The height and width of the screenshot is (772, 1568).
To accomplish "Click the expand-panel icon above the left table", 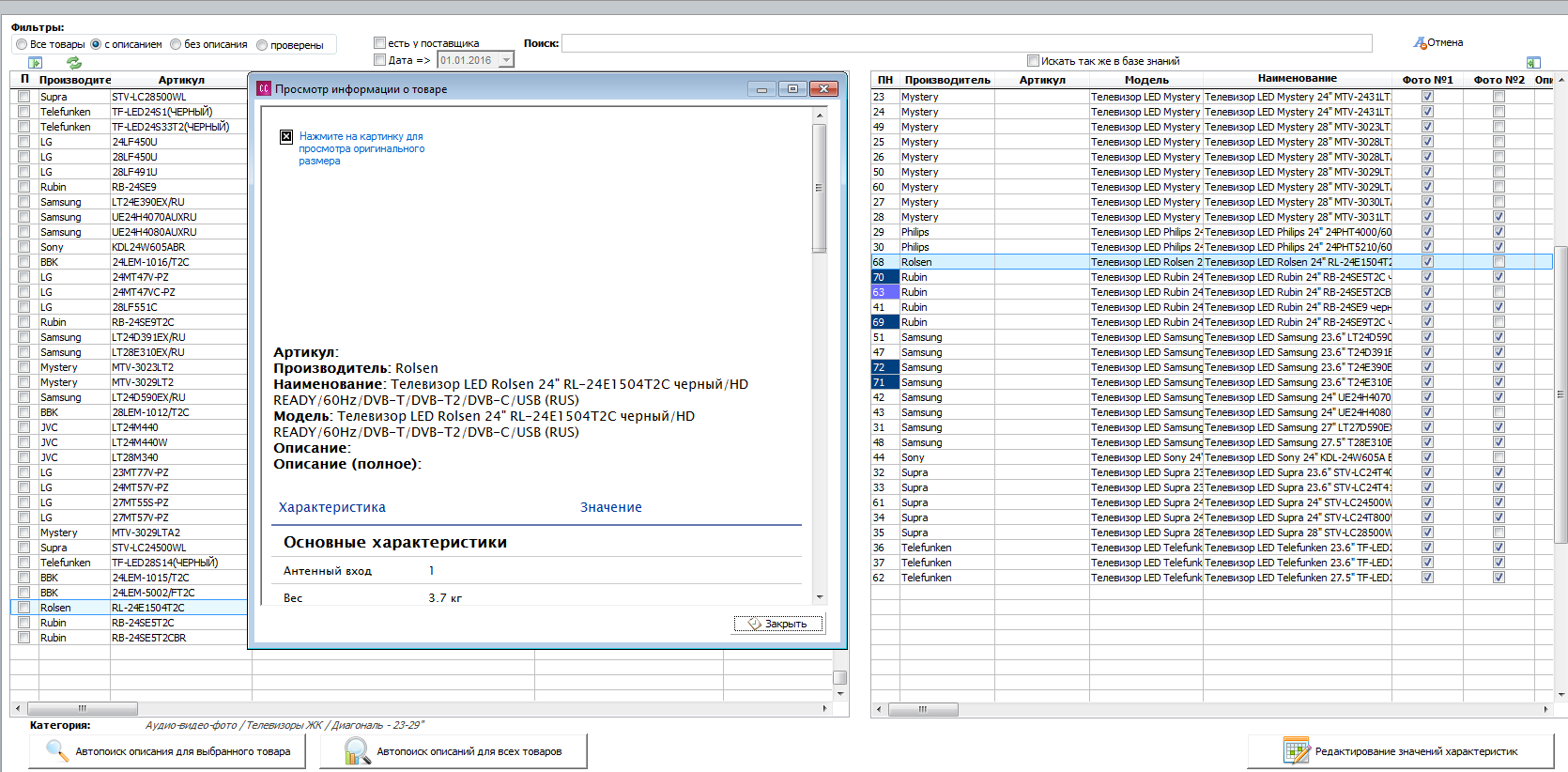I will [x=35, y=63].
